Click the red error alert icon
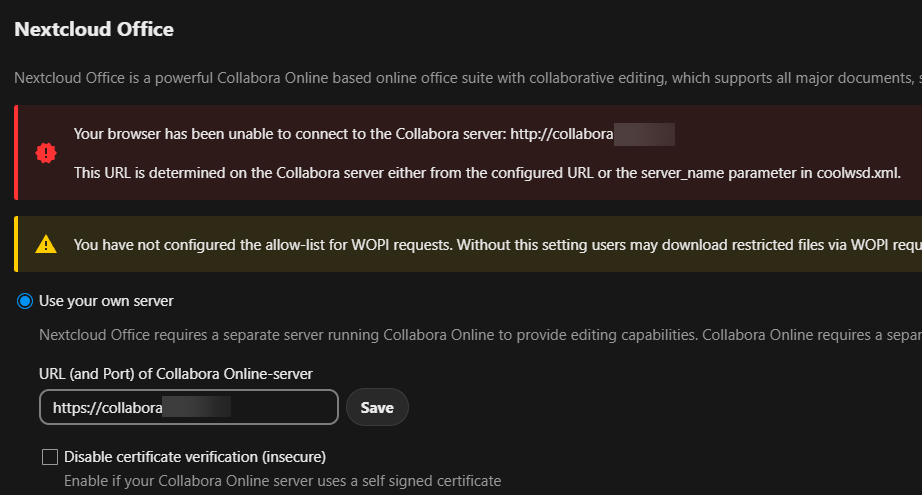 point(46,153)
